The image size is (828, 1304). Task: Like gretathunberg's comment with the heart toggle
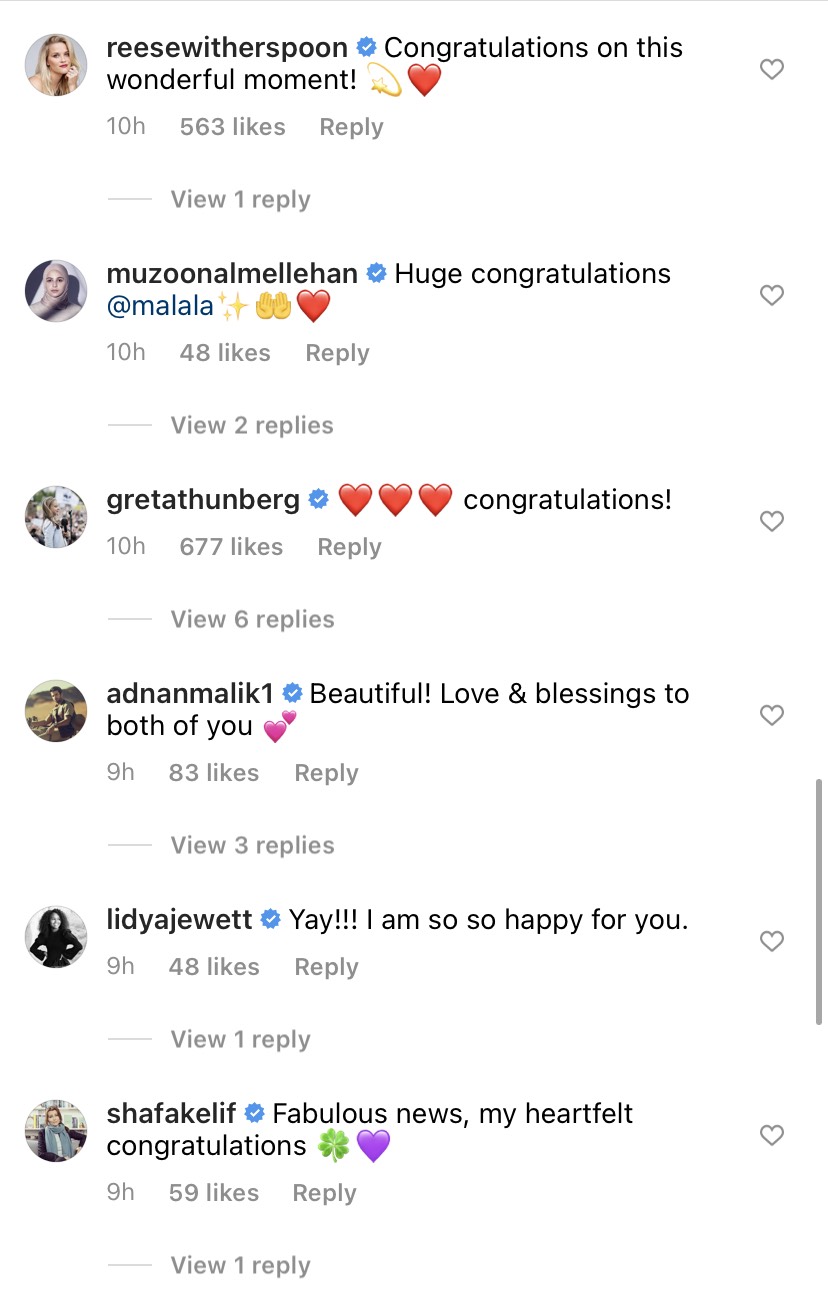[771, 521]
